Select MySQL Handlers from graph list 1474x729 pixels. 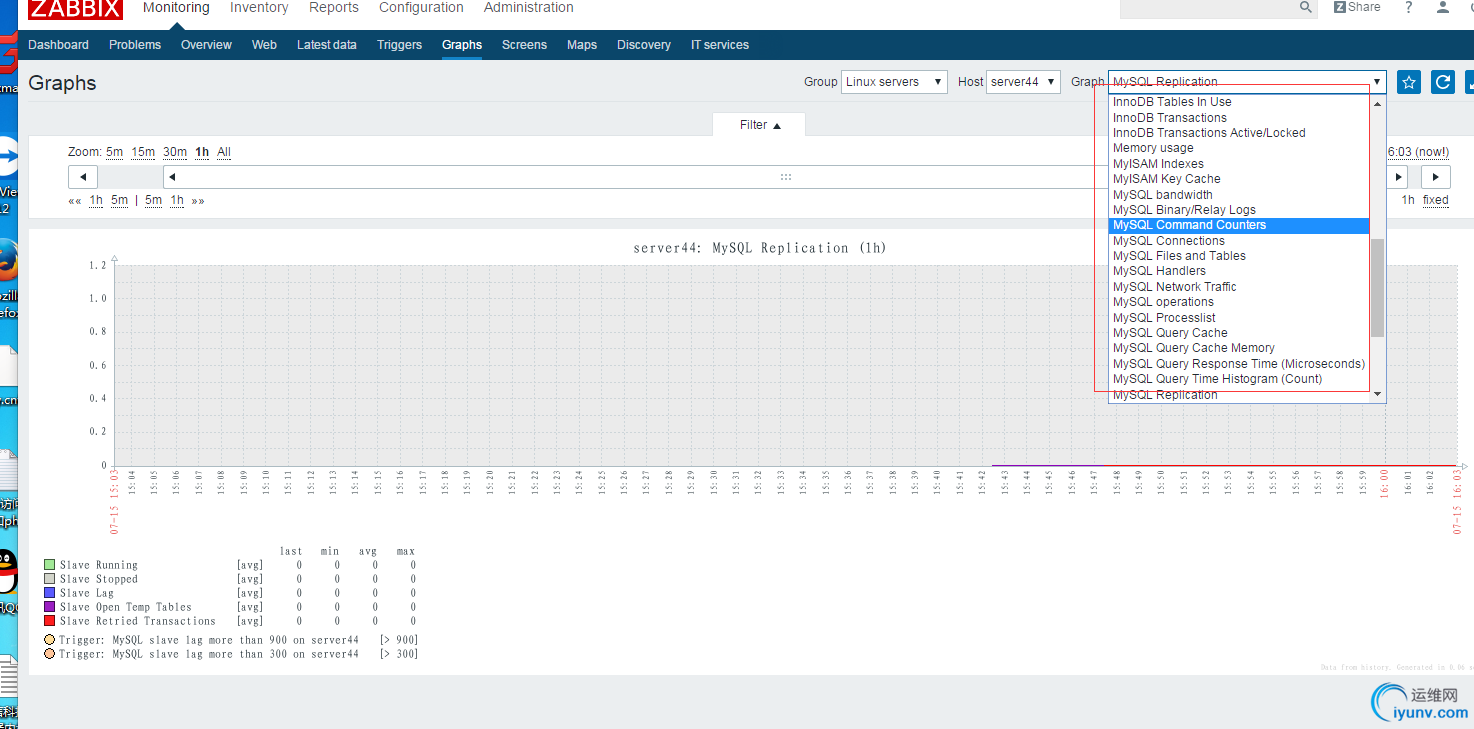point(1239,271)
